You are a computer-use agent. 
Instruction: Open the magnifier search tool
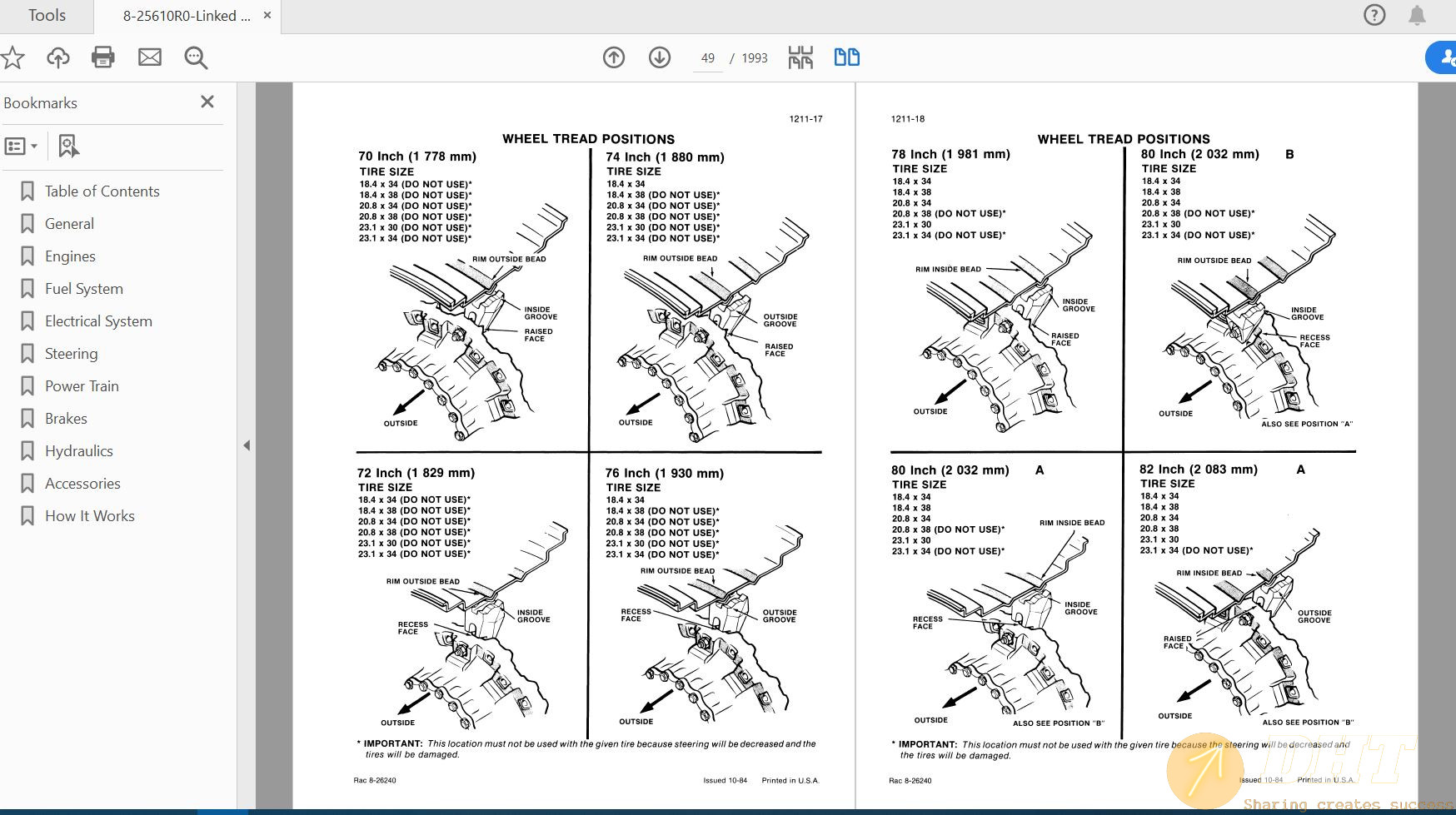[196, 57]
